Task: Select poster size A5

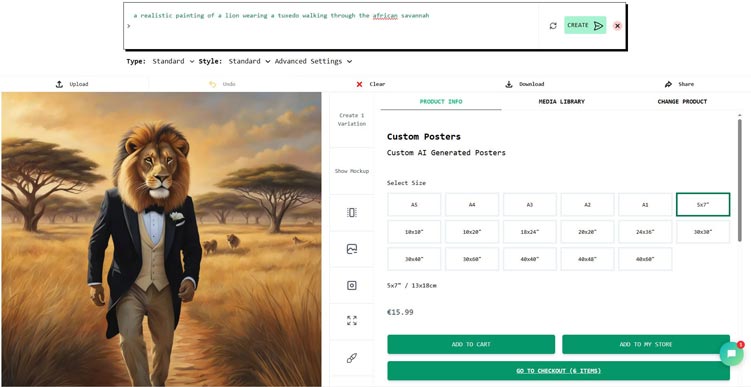Action: pos(414,205)
